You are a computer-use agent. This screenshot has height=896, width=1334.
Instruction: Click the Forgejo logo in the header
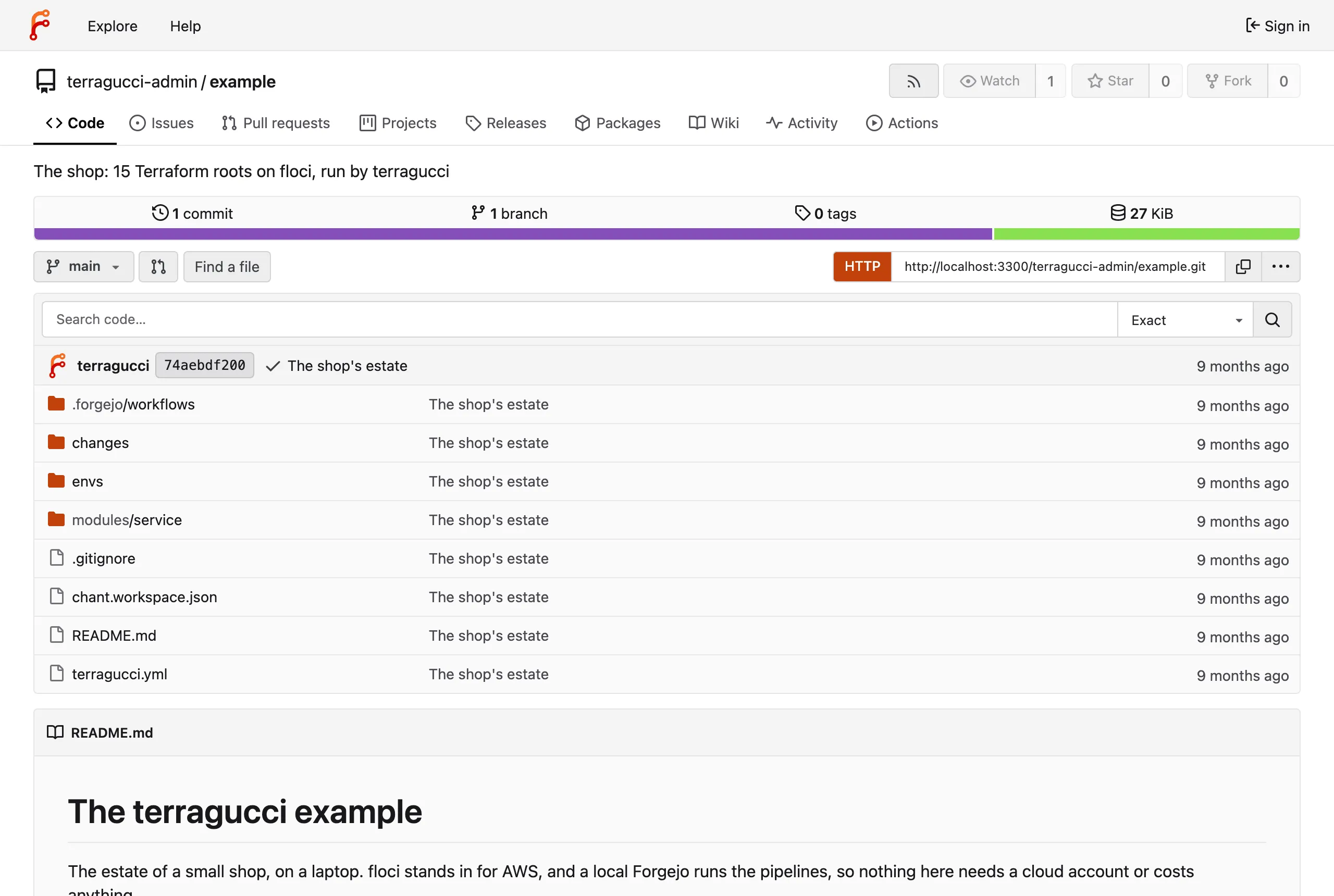point(40,26)
